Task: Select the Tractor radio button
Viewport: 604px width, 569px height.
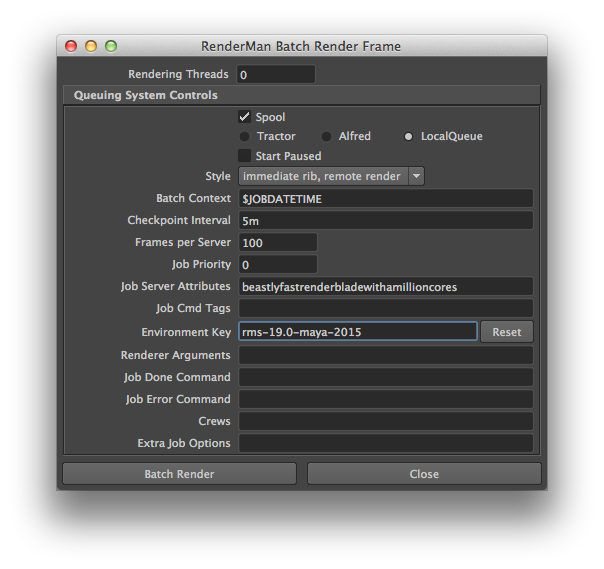Action: [245, 136]
